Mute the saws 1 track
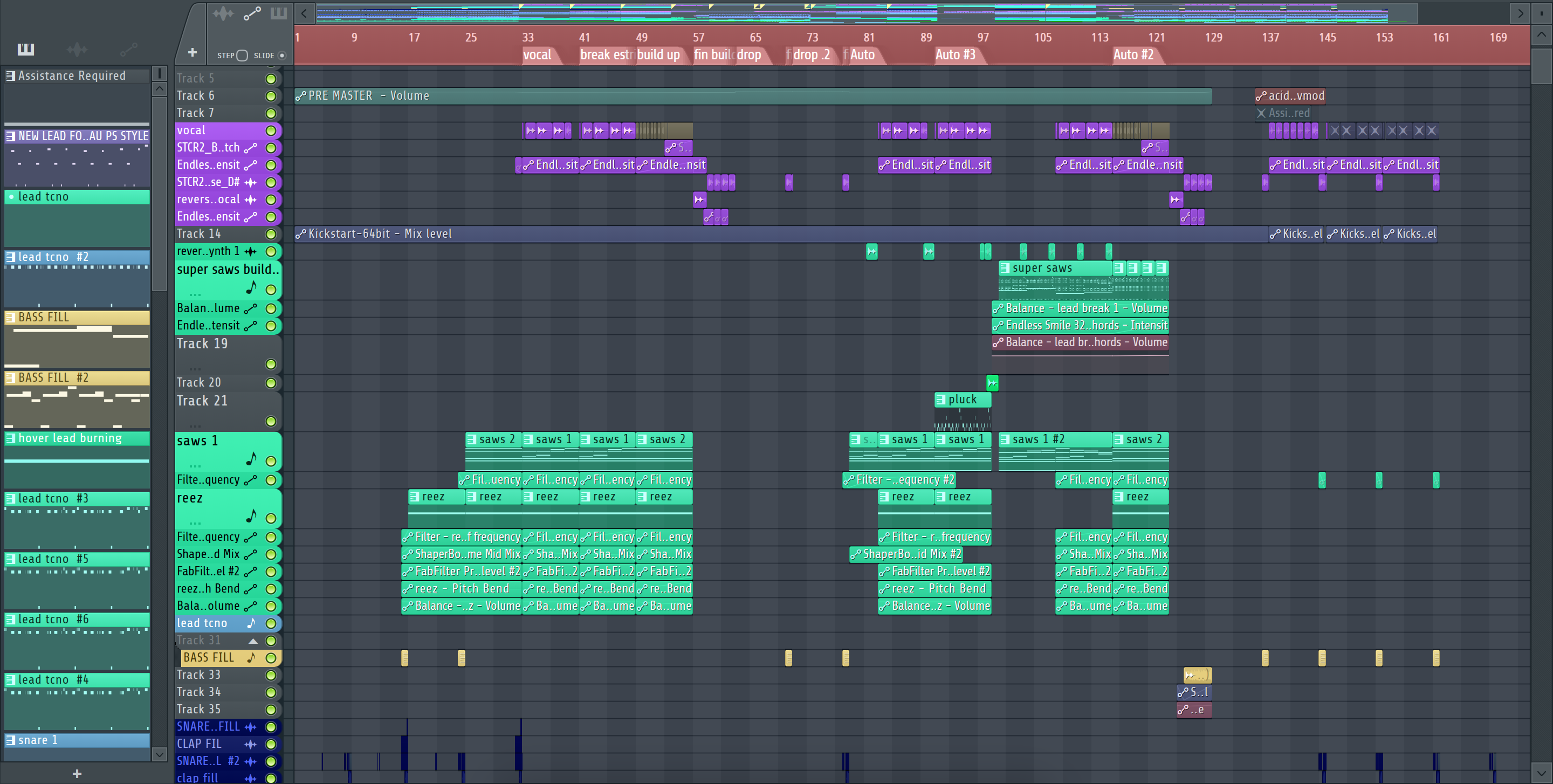Viewport: 1553px width, 784px height. click(x=271, y=462)
